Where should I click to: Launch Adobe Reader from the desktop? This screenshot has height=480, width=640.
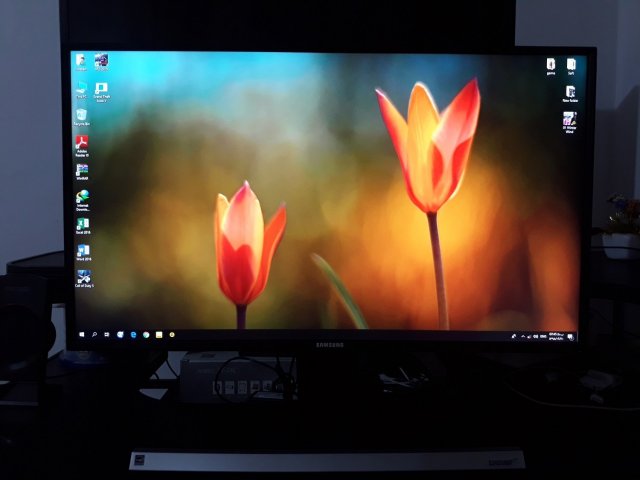click(x=82, y=144)
